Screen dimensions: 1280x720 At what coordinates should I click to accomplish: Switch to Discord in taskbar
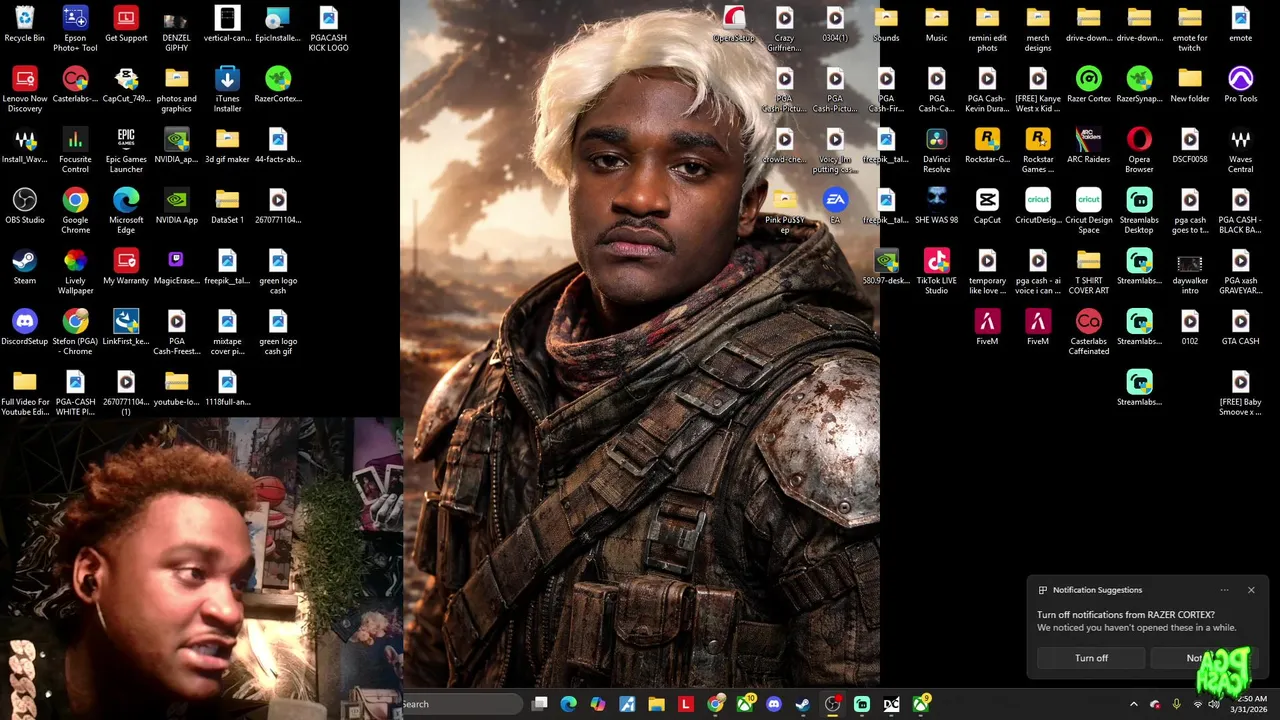773,704
